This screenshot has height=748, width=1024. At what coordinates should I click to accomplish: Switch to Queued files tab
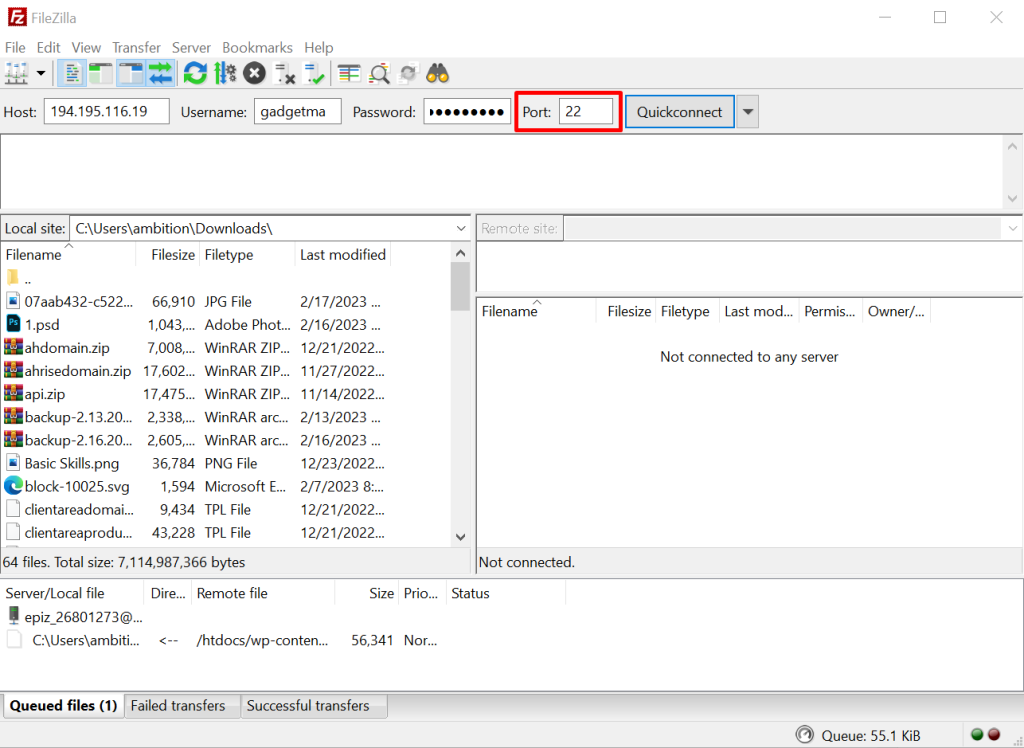(63, 706)
